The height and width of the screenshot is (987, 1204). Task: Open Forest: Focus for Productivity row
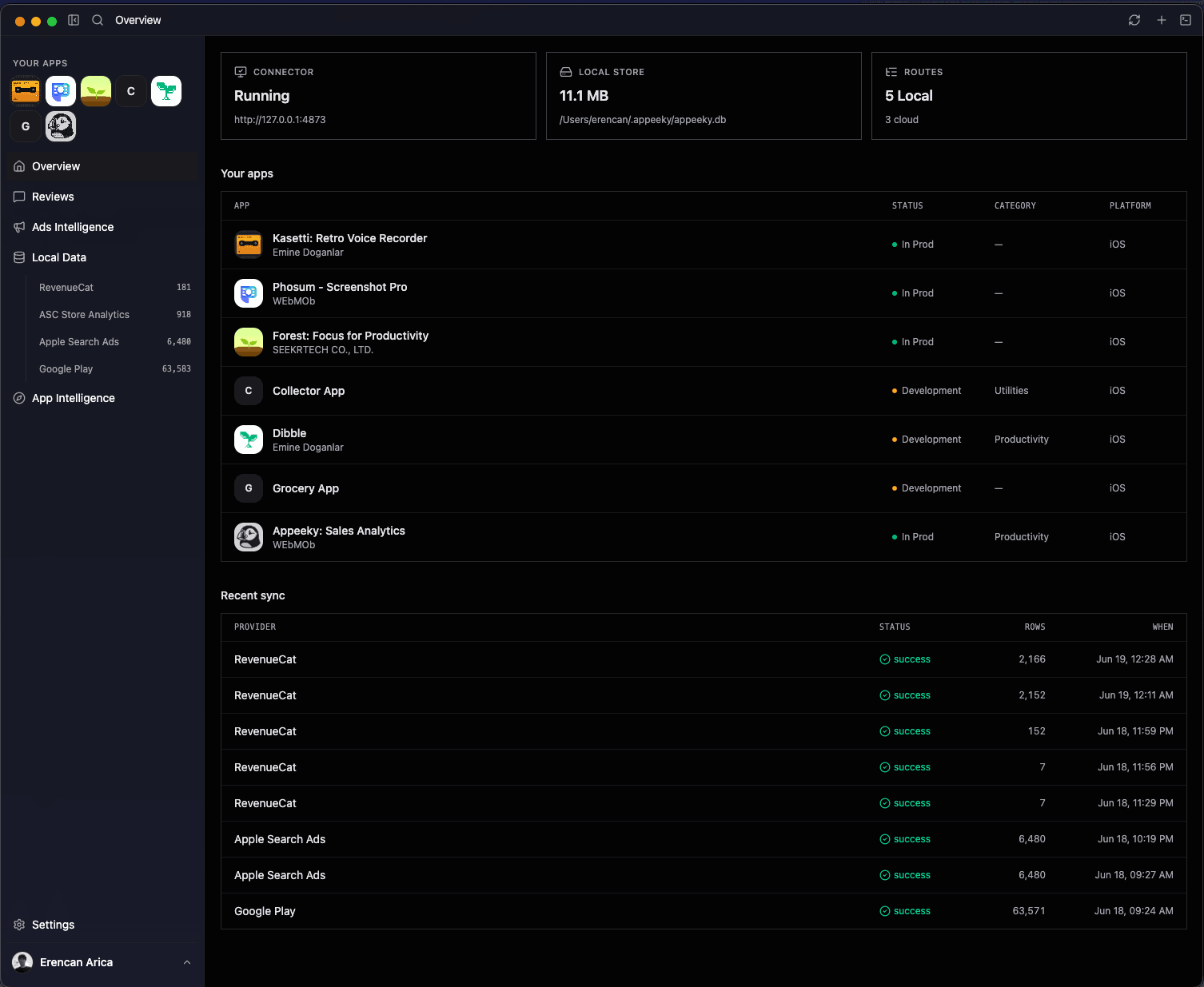coord(704,342)
